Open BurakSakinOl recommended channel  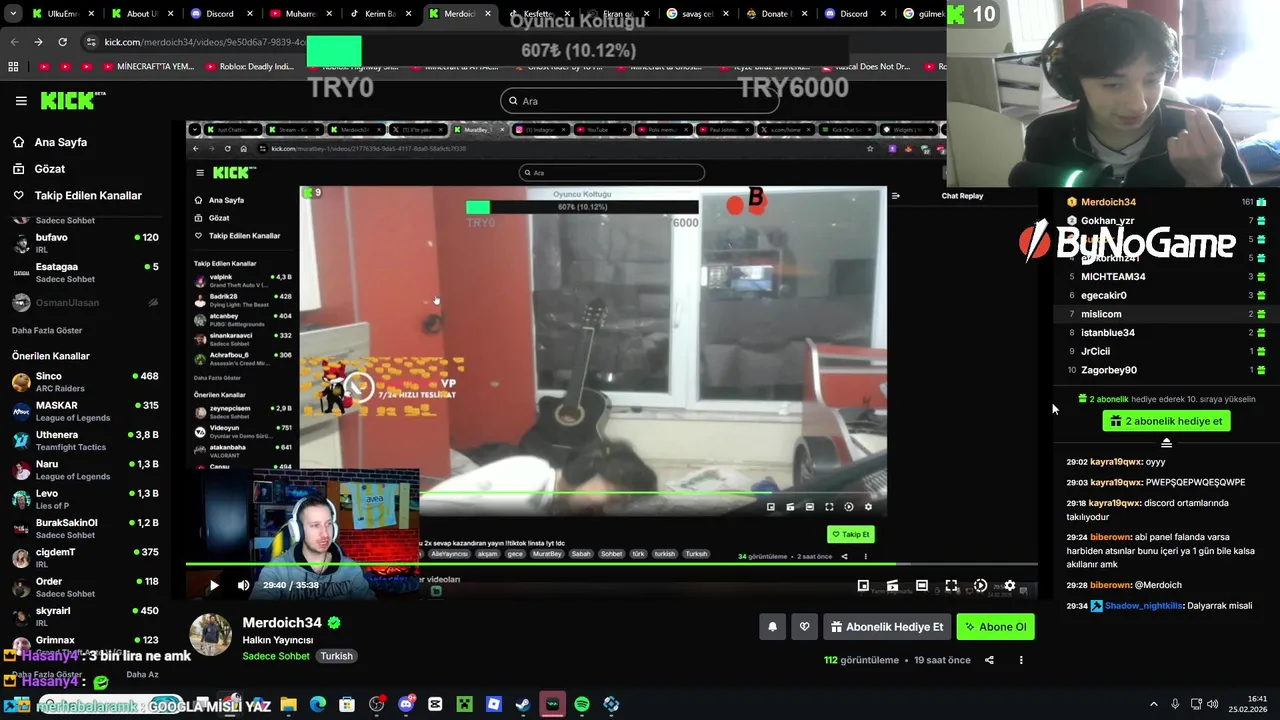[x=85, y=528]
